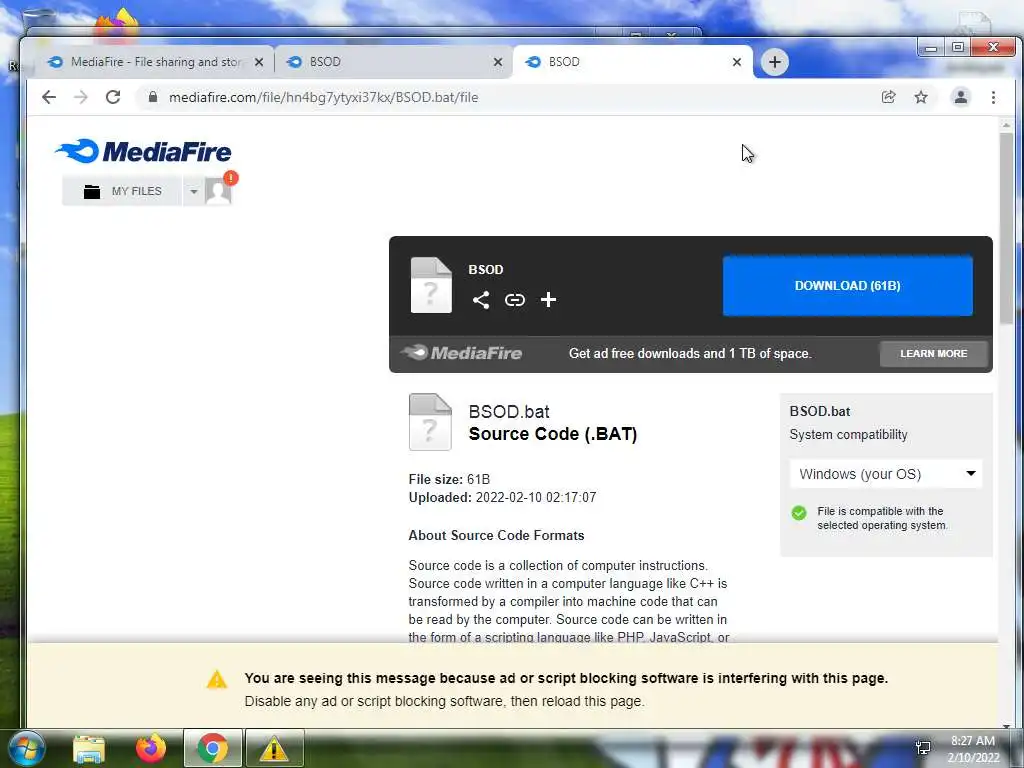Open the Windows (your OS) dropdown
1024x768 pixels.
pos(887,474)
